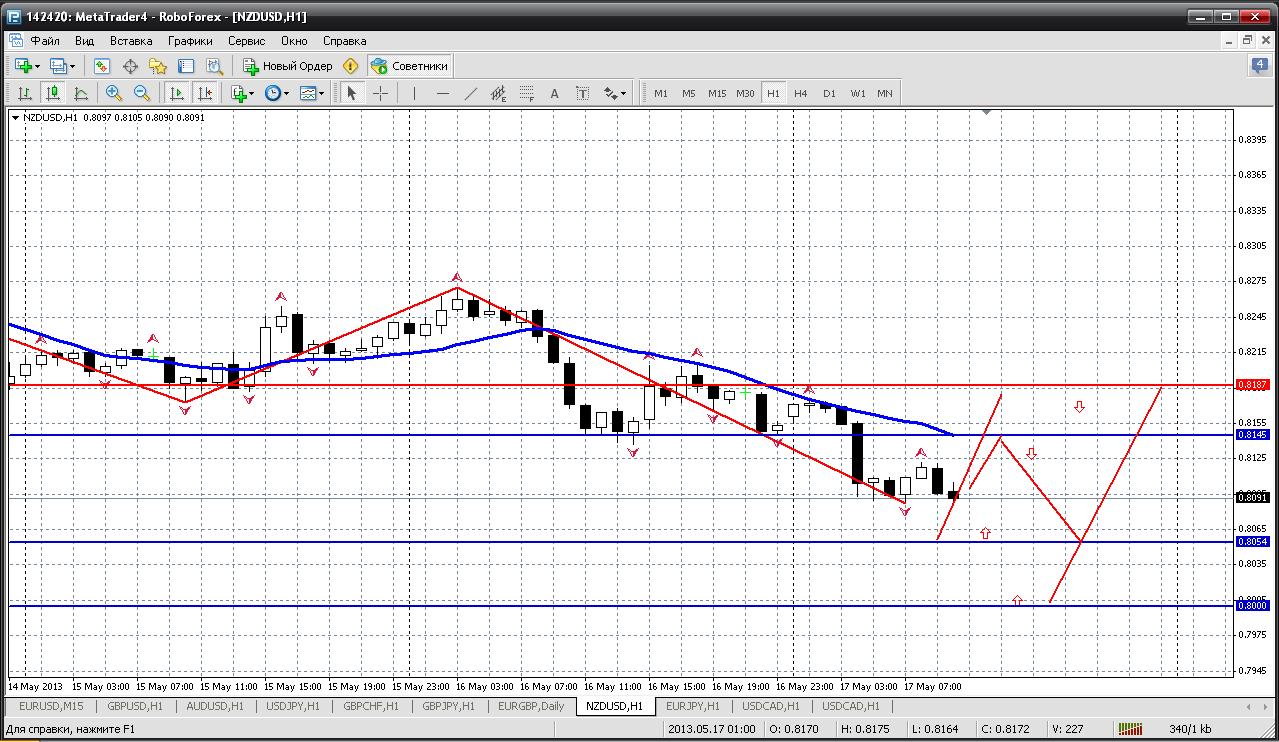
Task: Click the connection status bars icon
Action: pos(1131,731)
